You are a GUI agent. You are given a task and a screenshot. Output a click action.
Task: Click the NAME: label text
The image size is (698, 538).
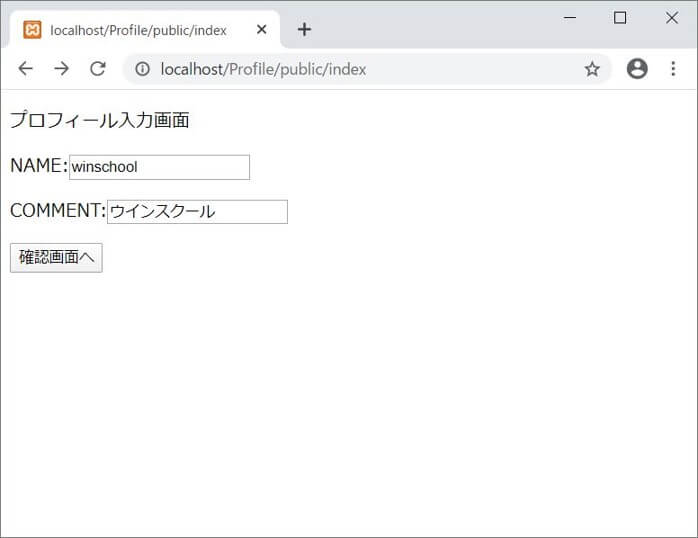tap(39, 166)
